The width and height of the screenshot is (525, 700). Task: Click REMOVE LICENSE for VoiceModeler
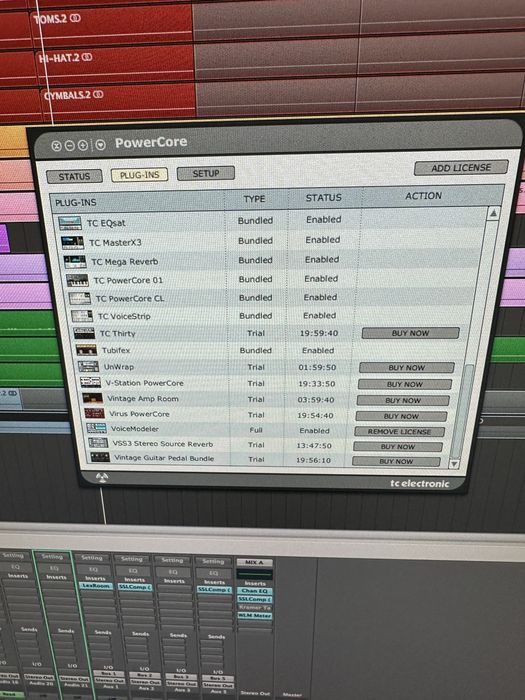click(x=400, y=432)
